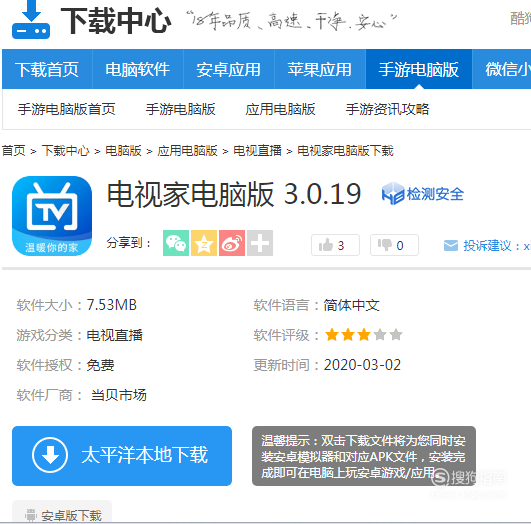Click the thumbs-up like button

pos(335,245)
